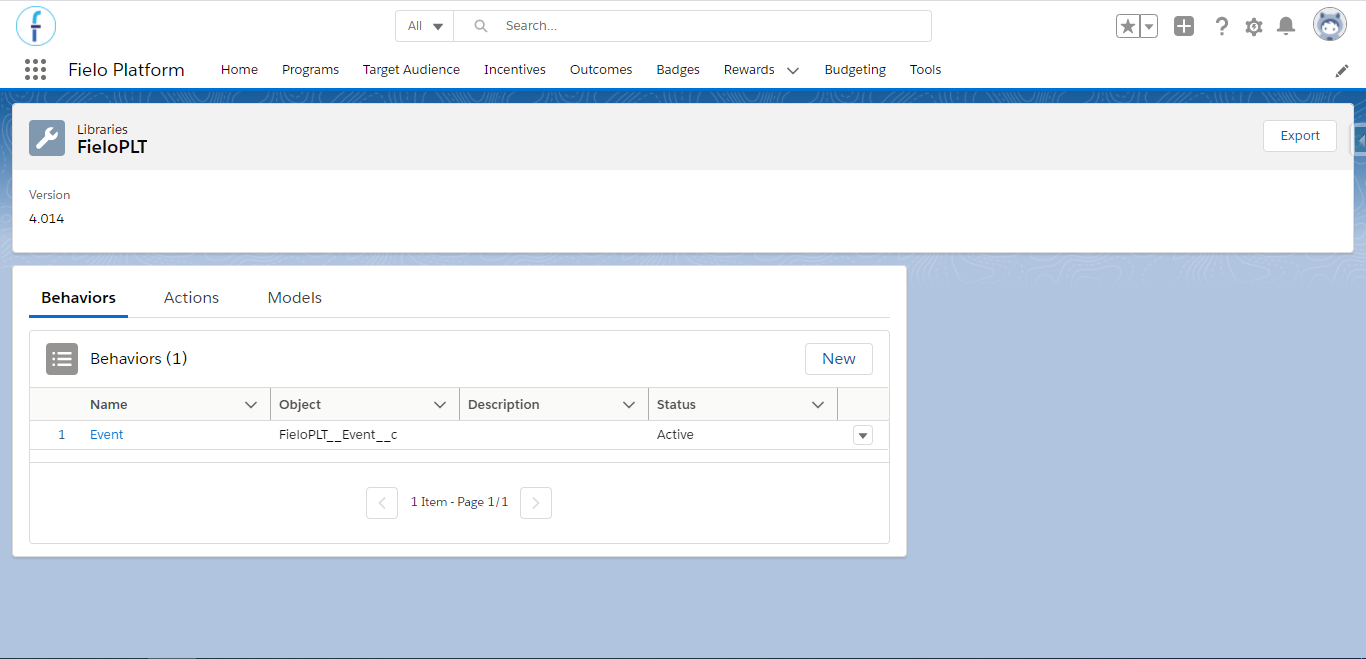The image size is (1366, 659).
Task: Go to the Home tab
Action: (239, 70)
